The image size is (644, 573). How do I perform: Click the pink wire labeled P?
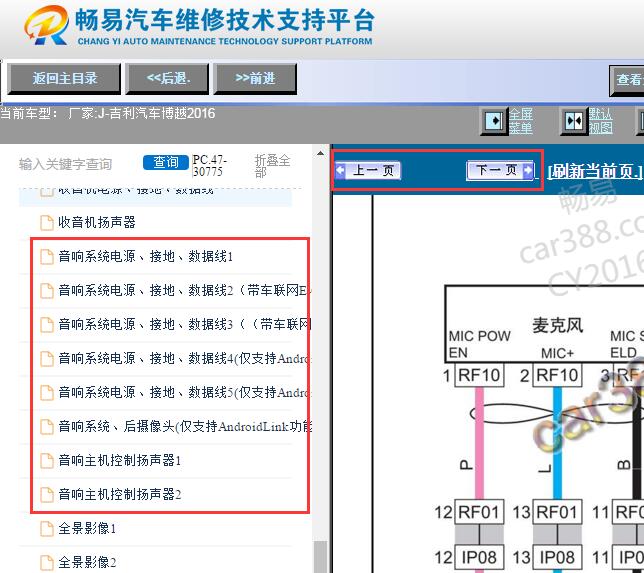click(x=479, y=444)
